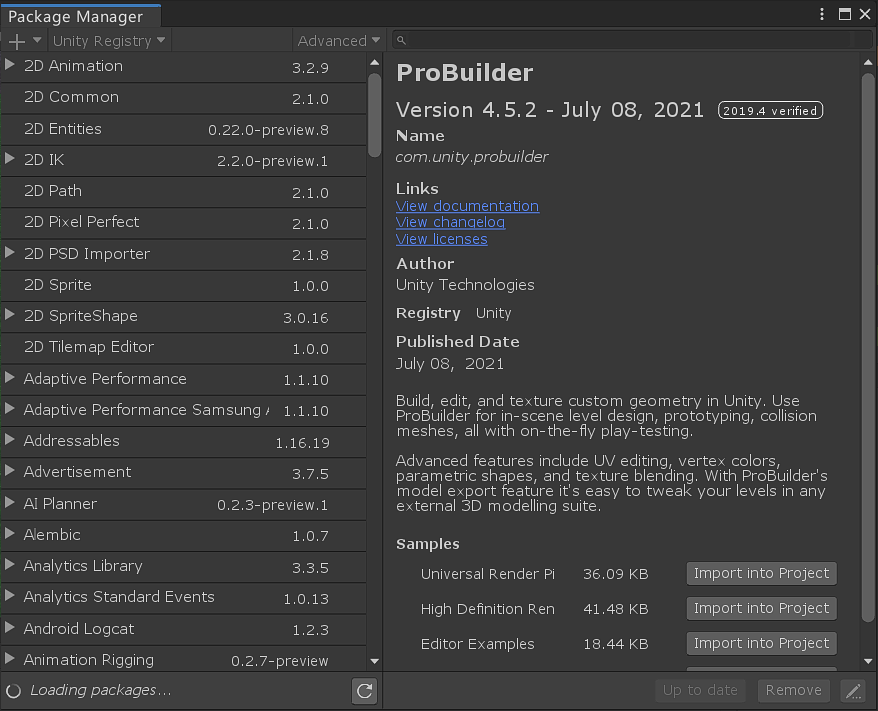The width and height of the screenshot is (878, 711).
Task: Expand the Android Logcat package versions
Action: (x=10, y=628)
